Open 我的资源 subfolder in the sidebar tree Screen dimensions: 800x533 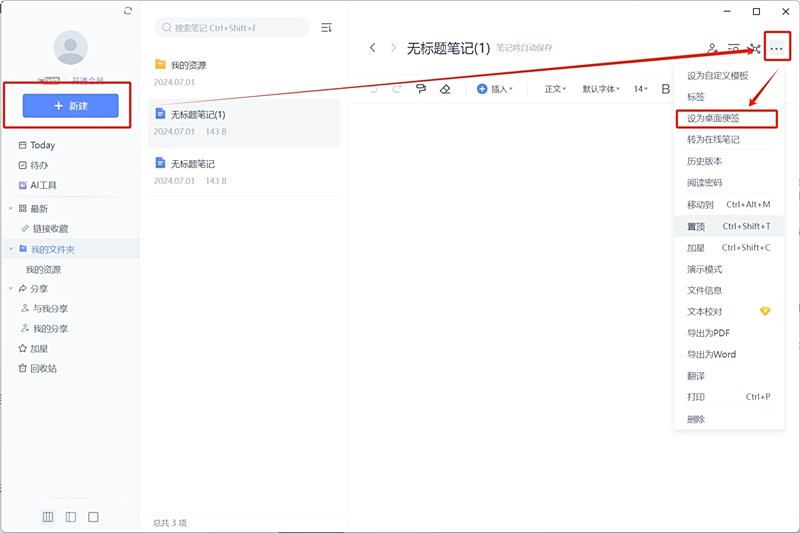43,269
